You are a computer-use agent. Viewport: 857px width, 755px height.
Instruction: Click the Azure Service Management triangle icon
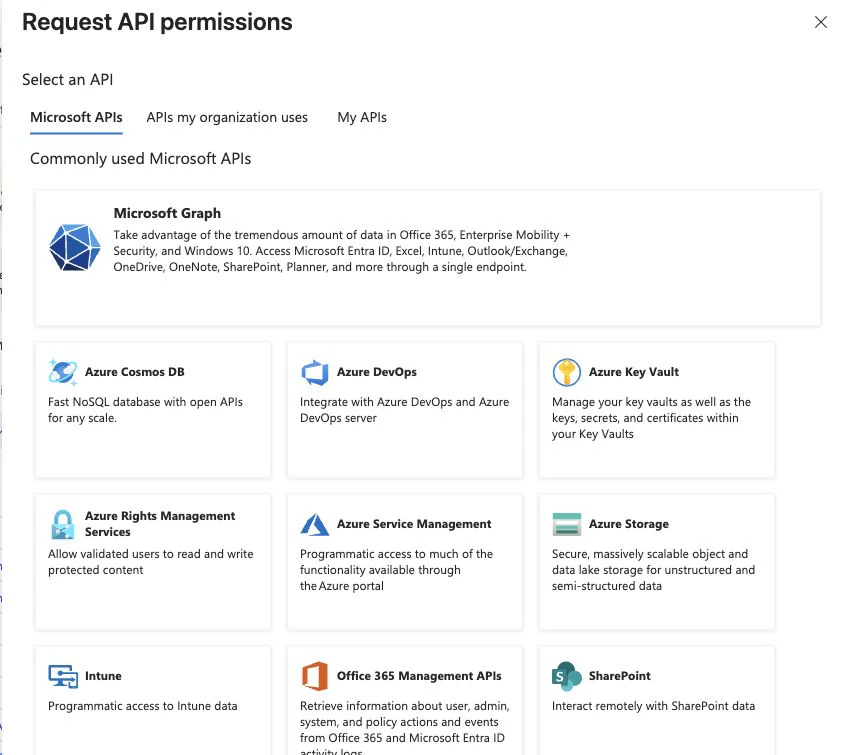315,524
